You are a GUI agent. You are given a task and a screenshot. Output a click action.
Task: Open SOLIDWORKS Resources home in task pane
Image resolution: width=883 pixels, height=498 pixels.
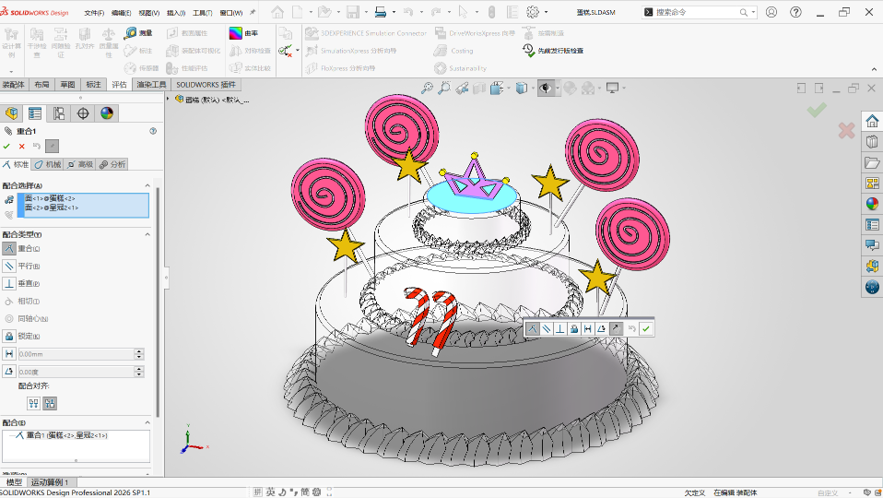click(872, 121)
